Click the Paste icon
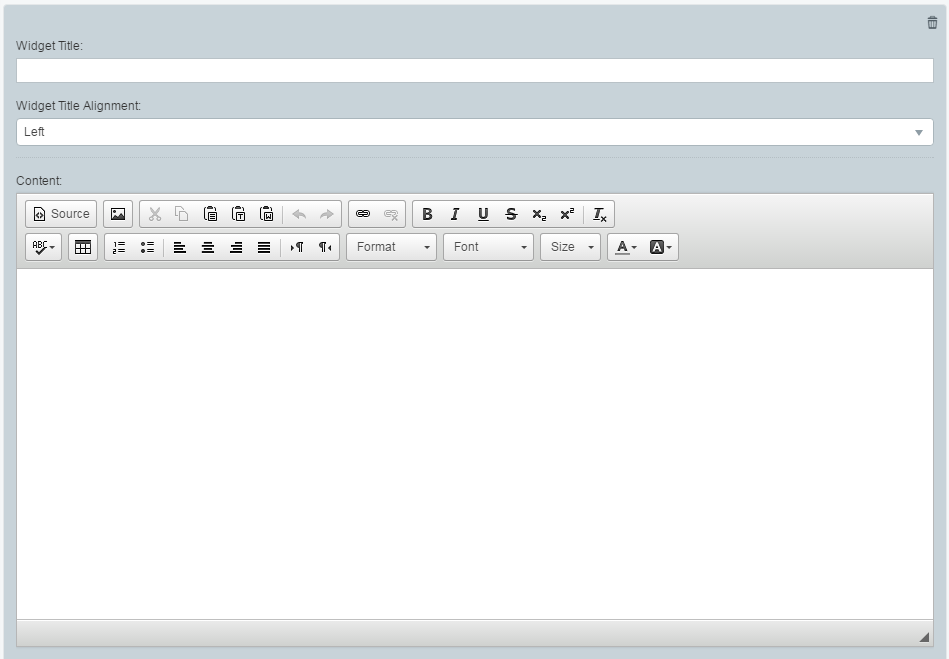 210,214
